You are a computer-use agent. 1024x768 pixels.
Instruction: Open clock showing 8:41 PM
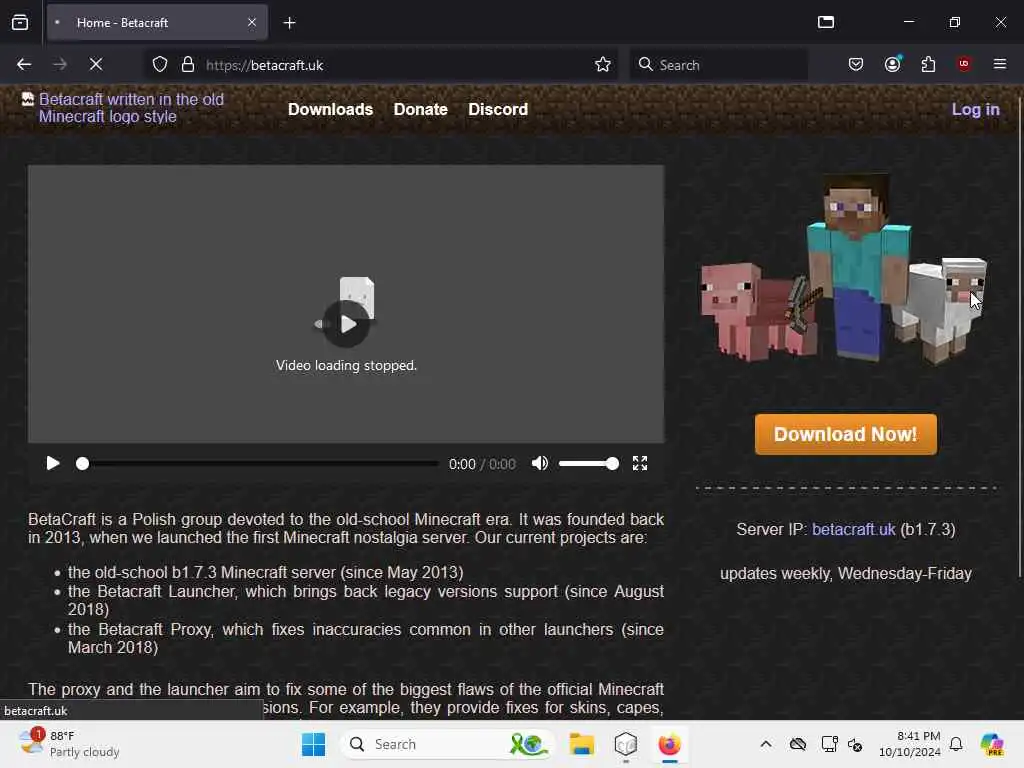910,744
